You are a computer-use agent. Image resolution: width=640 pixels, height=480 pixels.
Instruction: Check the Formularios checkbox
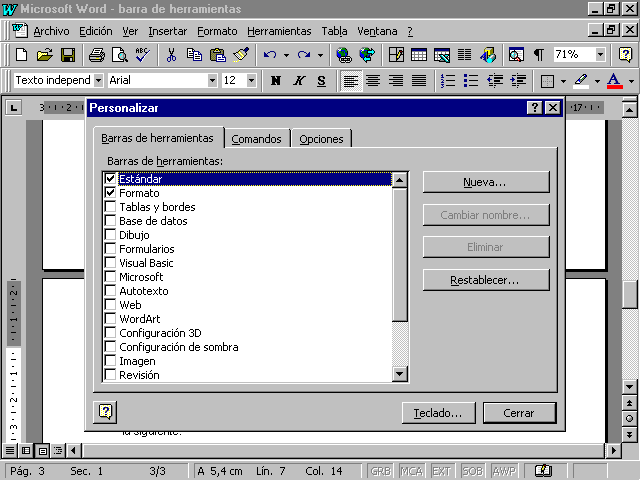(110, 248)
